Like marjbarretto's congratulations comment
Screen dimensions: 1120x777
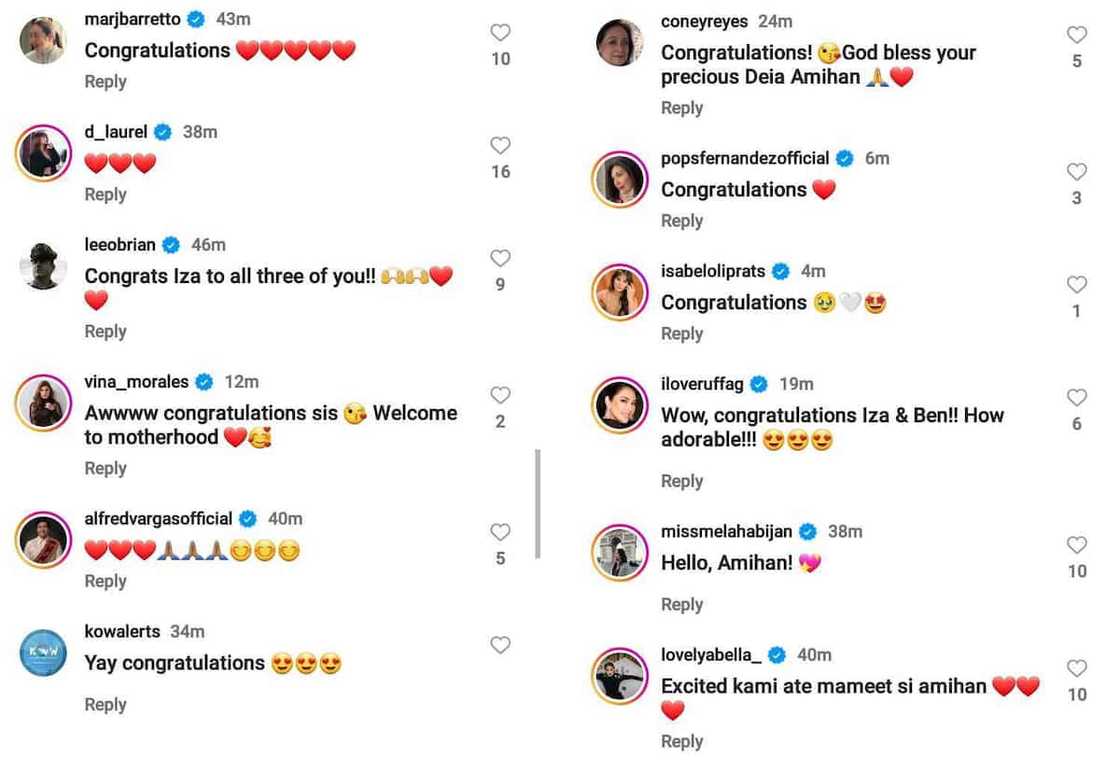(500, 33)
